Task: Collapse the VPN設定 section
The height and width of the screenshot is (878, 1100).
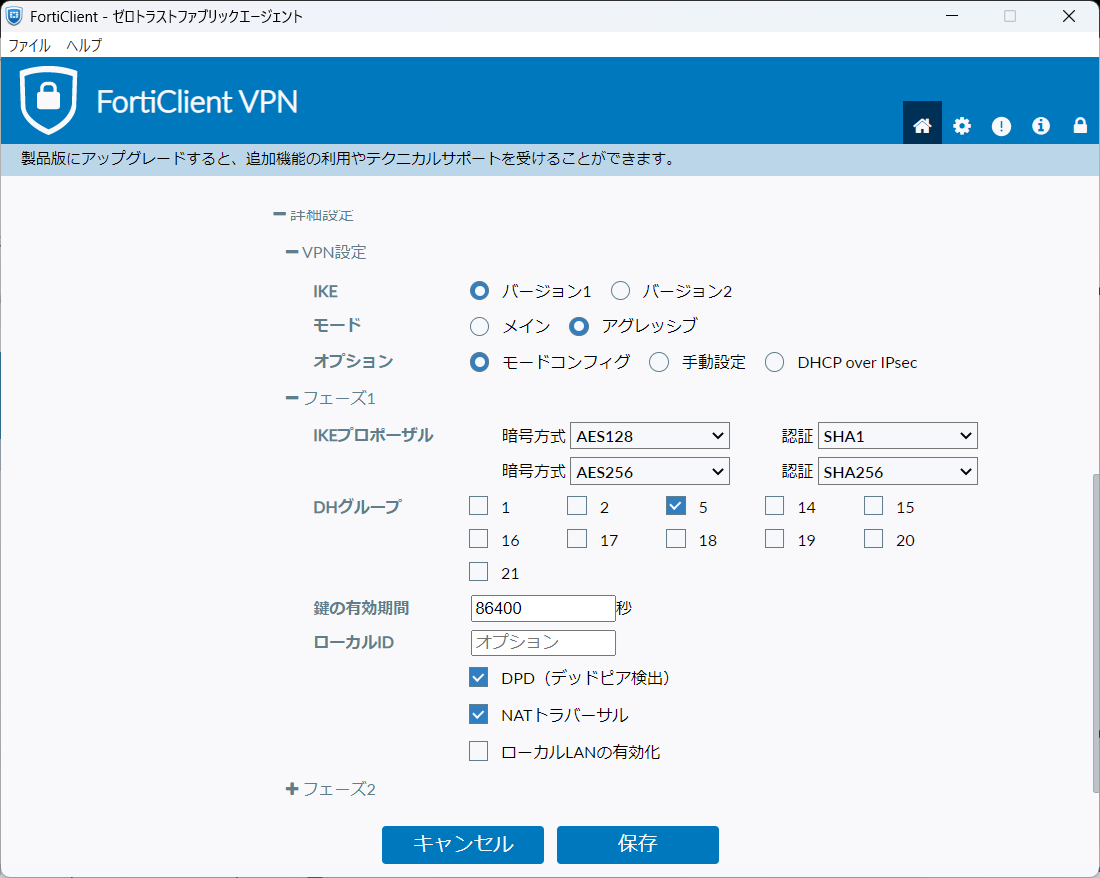Action: [290, 252]
